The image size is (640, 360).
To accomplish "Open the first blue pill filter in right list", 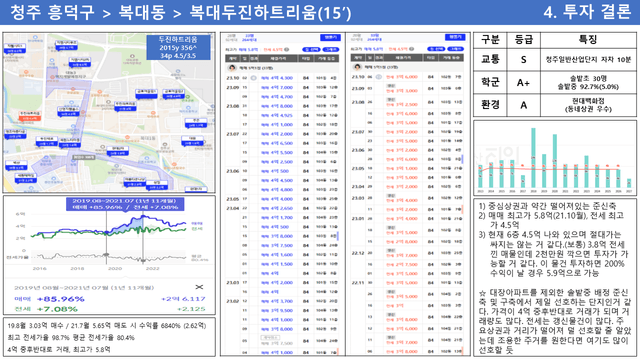I will (436, 49).
